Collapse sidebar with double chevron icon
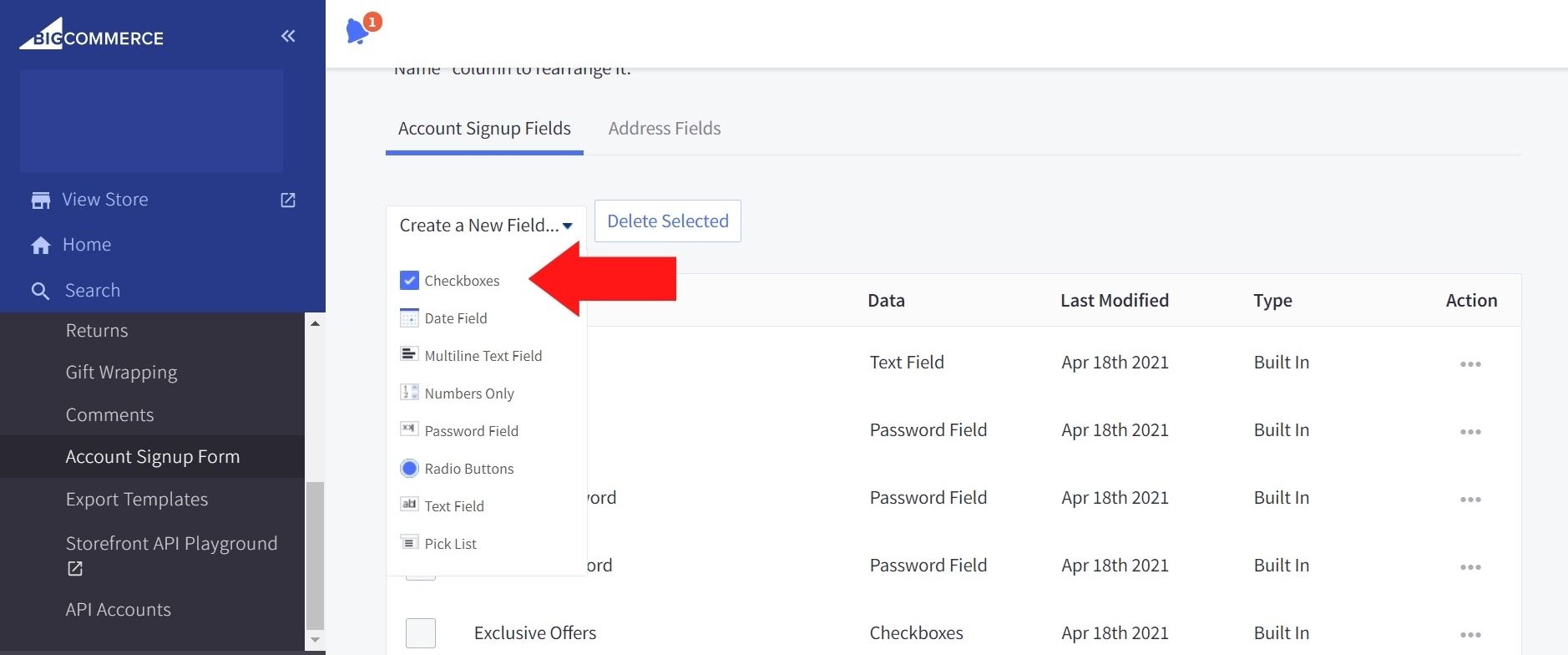This screenshot has height=655, width=1568. coord(288,36)
